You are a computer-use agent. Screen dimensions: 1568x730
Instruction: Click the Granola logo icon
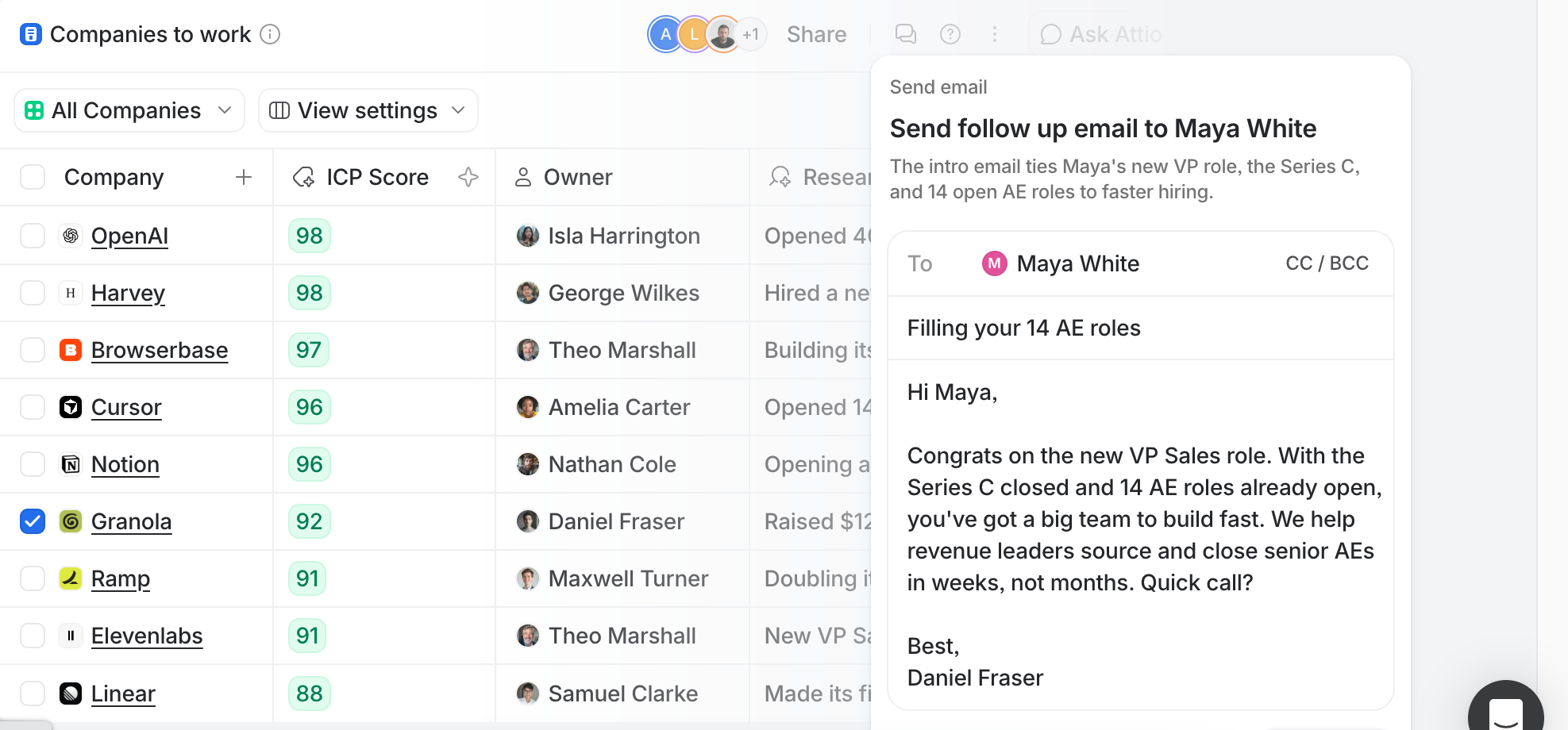pyautogui.click(x=71, y=521)
